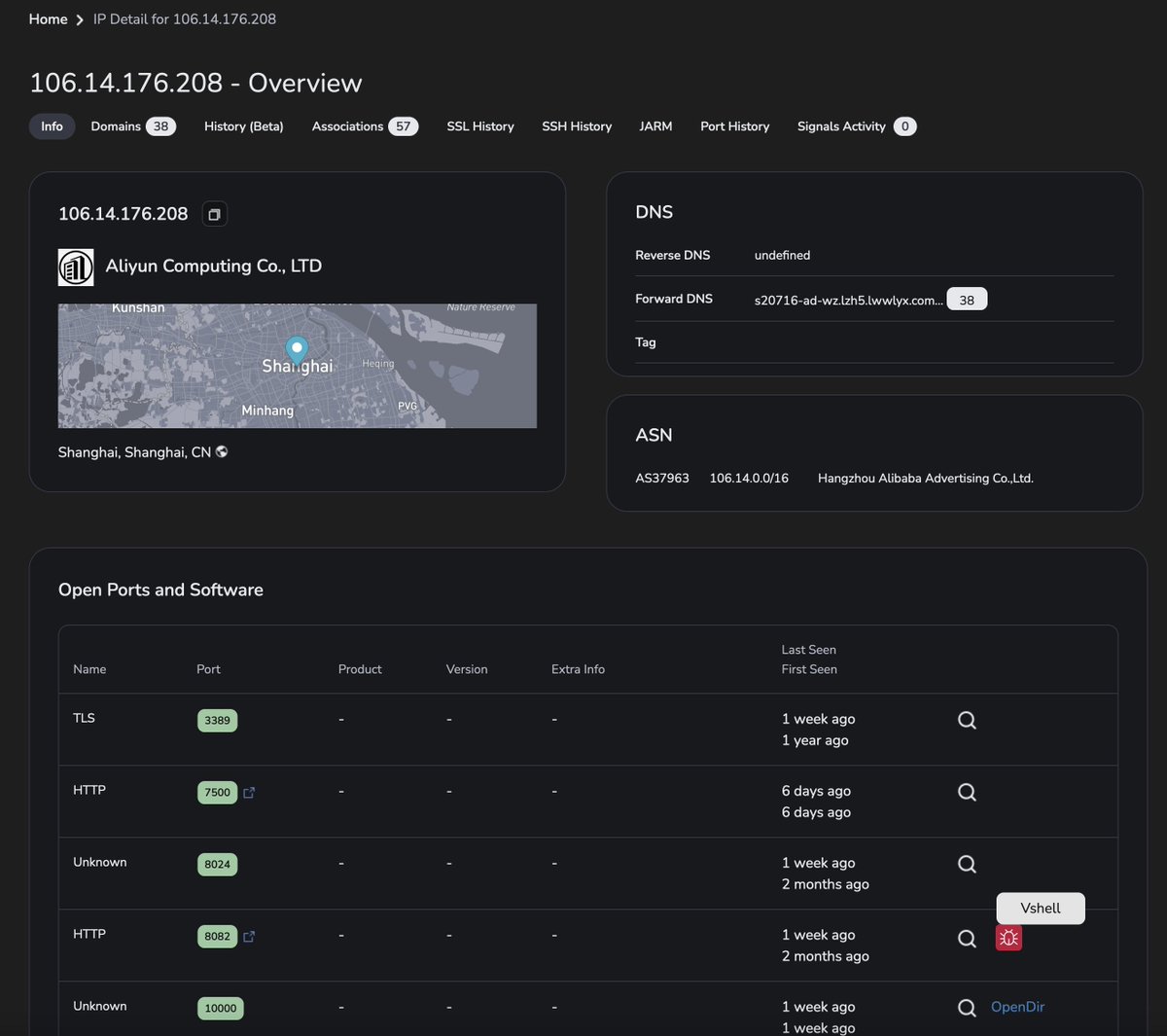Click the red Vshell malware bug icon
Image resolution: width=1167 pixels, height=1036 pixels.
[x=1008, y=938]
